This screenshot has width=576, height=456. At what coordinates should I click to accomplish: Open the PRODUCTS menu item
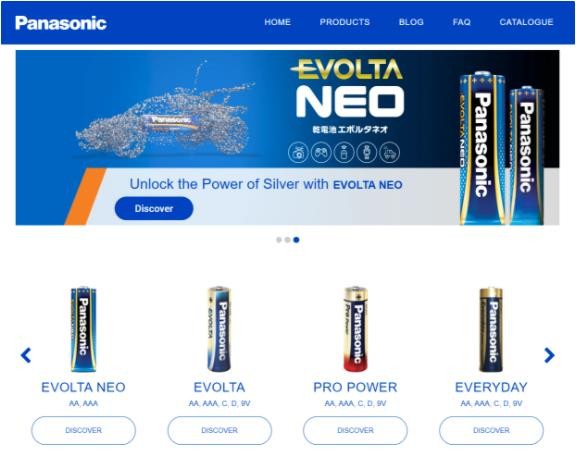[345, 22]
